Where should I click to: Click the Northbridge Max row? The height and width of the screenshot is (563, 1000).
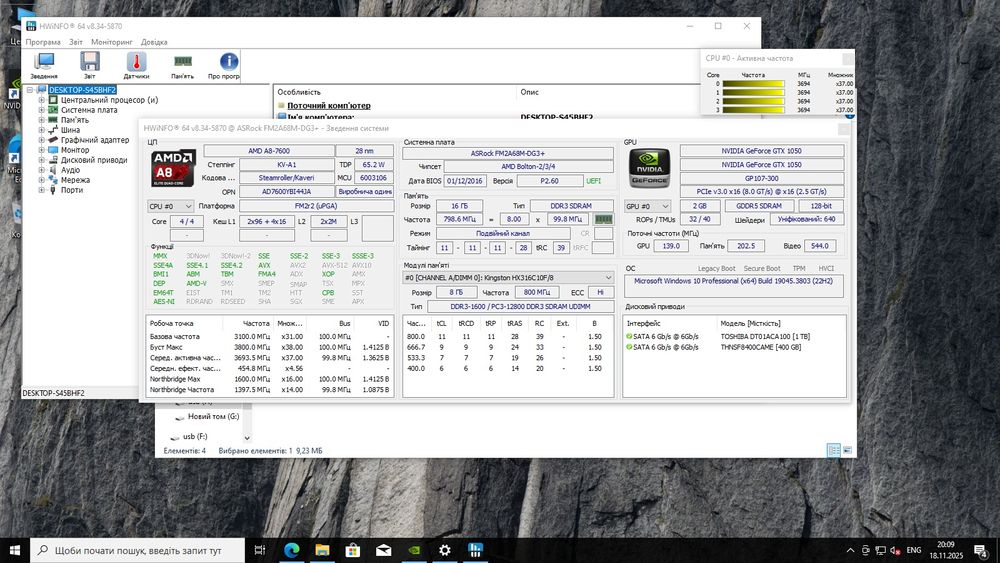tap(270, 379)
